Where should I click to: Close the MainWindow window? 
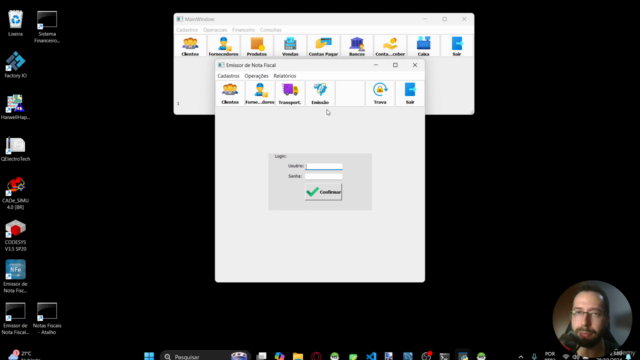click(464, 19)
